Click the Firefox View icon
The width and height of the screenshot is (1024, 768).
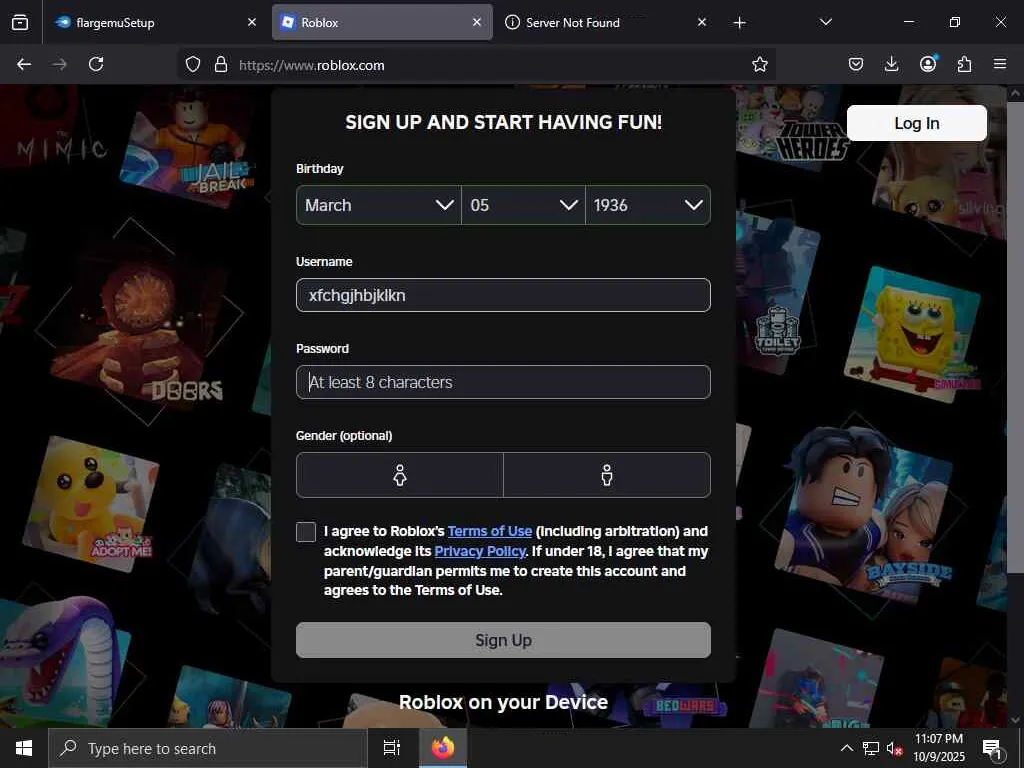tap(20, 22)
